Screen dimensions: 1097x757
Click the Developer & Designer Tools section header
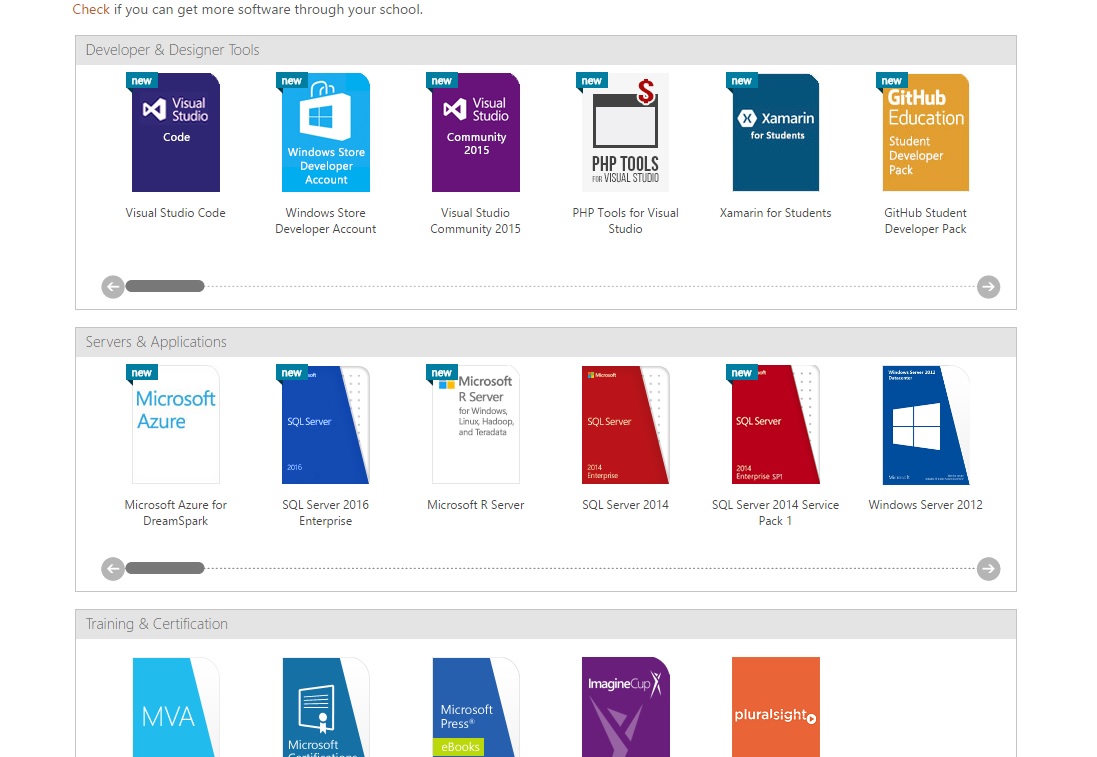[x=546, y=50]
